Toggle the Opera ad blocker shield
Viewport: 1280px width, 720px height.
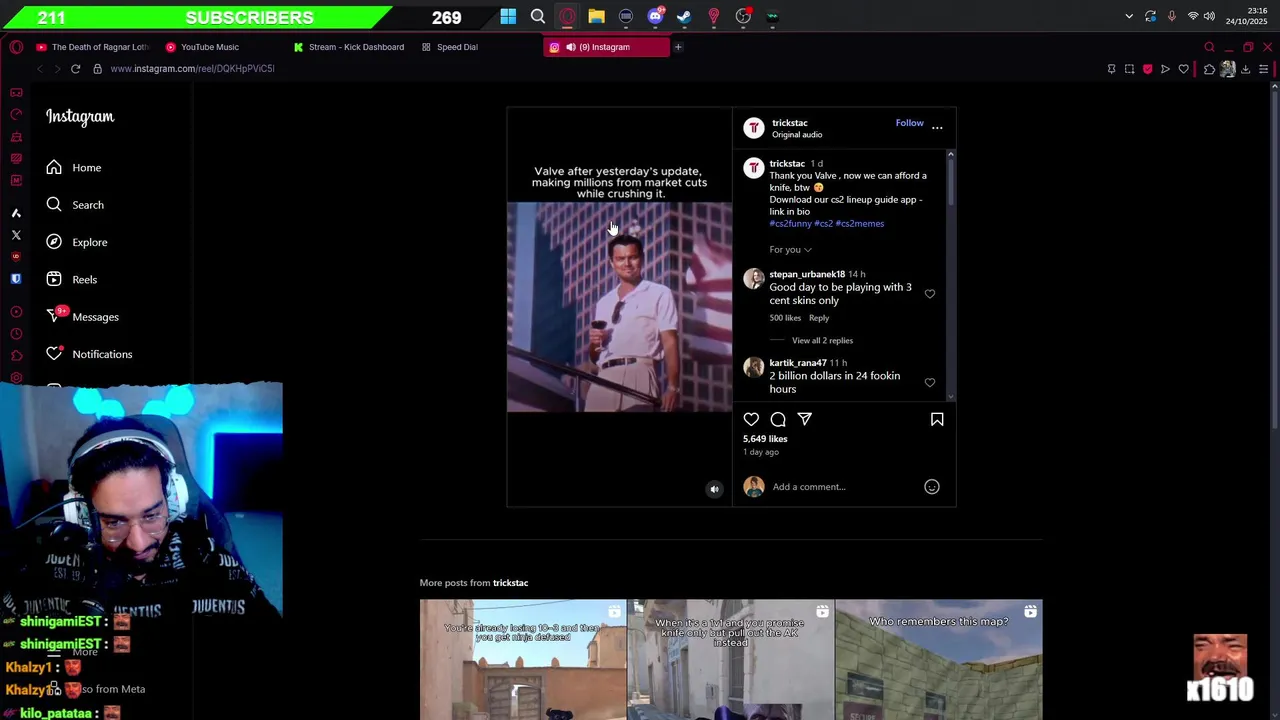click(x=1147, y=69)
